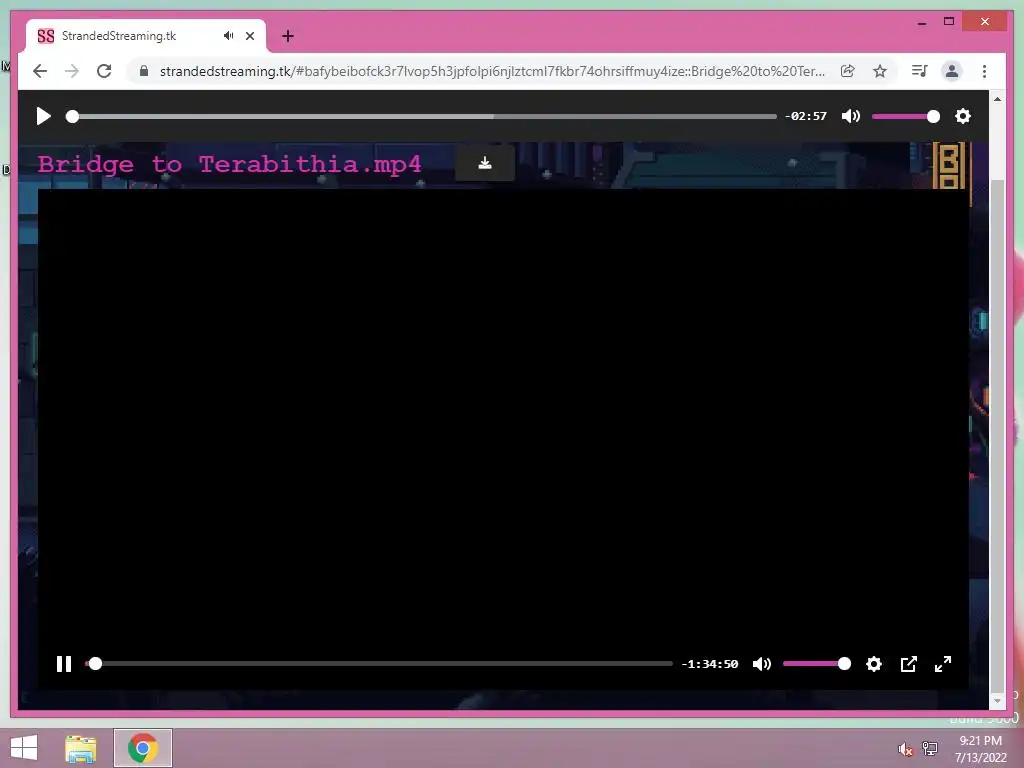Reload the StrandedStreaming page
Screen dimensions: 1024x768
pos(104,71)
